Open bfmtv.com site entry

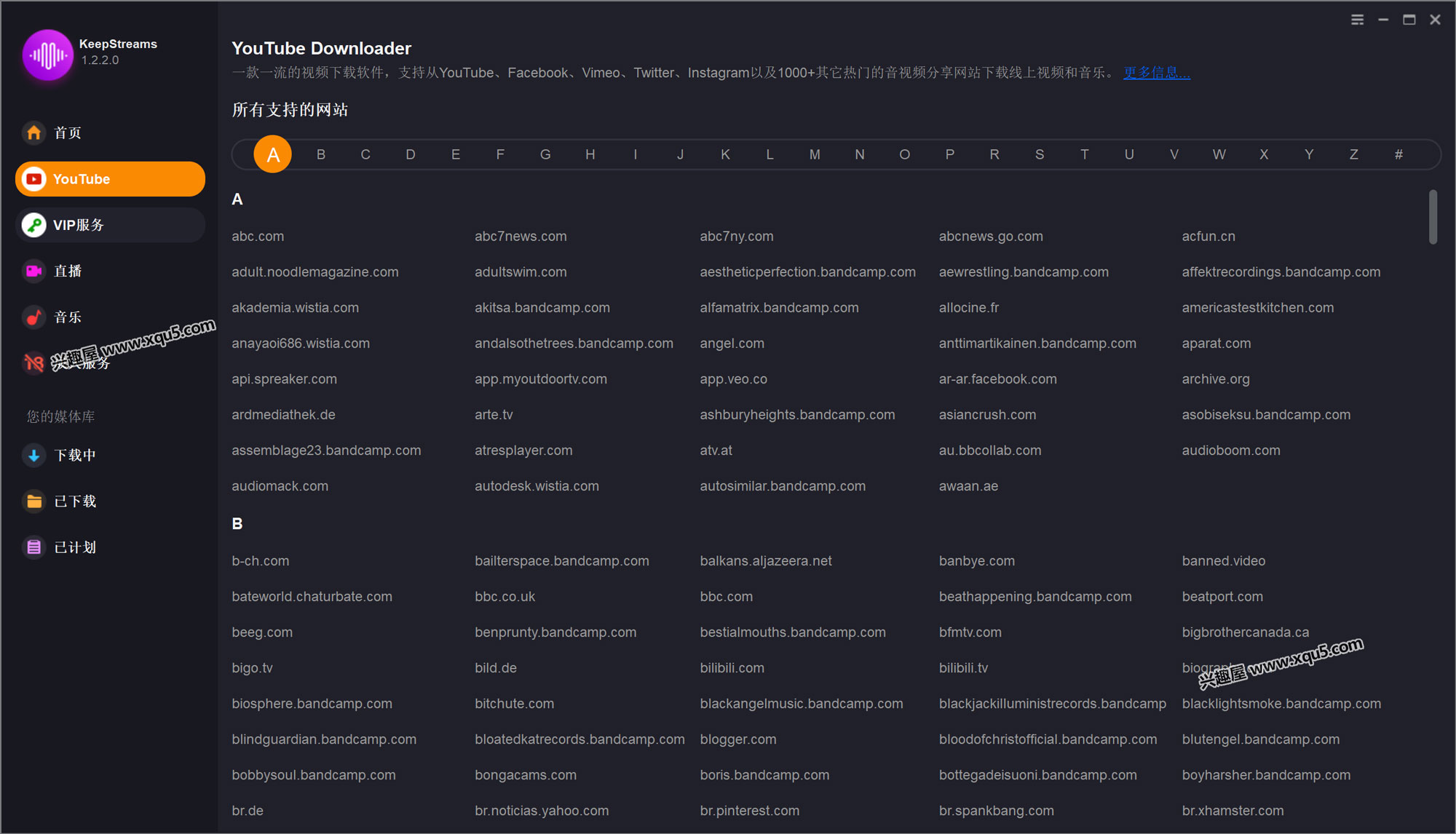[970, 632]
